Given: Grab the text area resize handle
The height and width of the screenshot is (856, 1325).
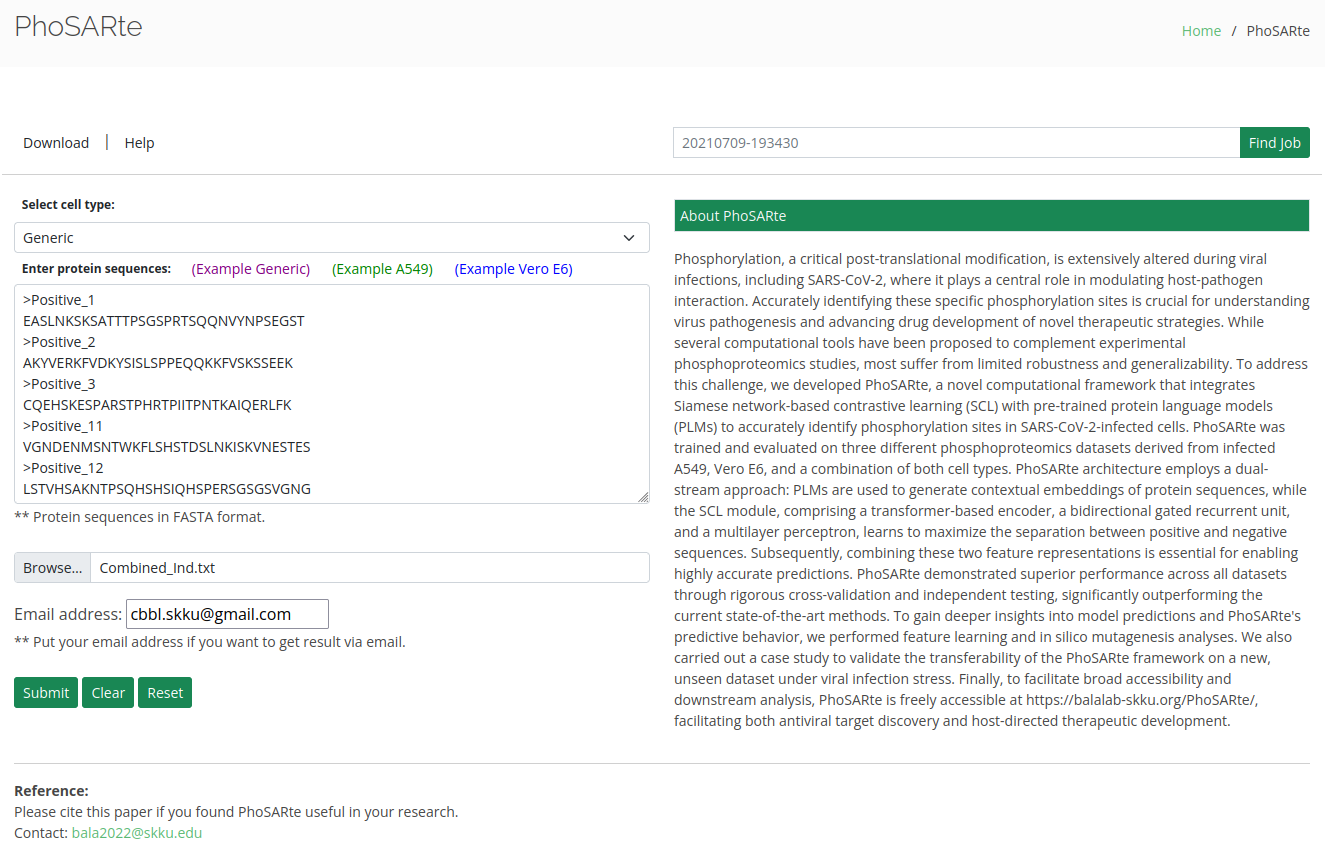Looking at the screenshot, I should coord(642,496).
